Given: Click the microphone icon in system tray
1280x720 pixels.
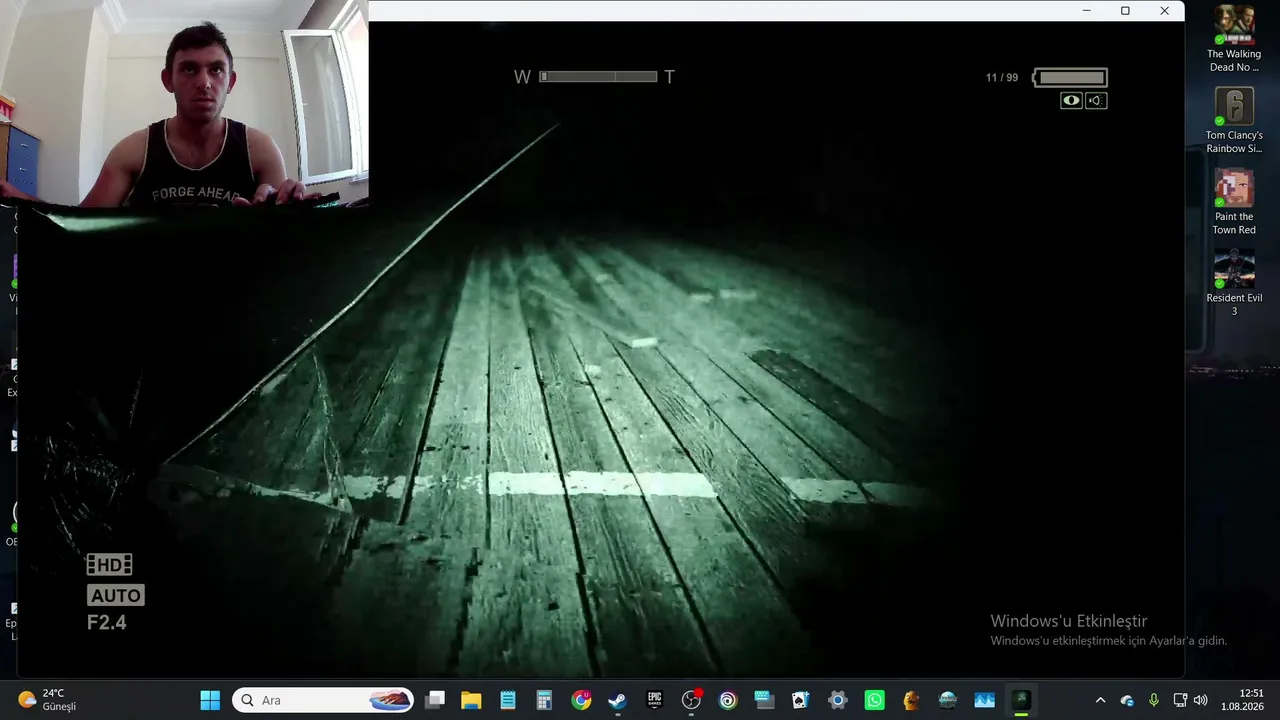Looking at the screenshot, I should click(x=1154, y=700).
